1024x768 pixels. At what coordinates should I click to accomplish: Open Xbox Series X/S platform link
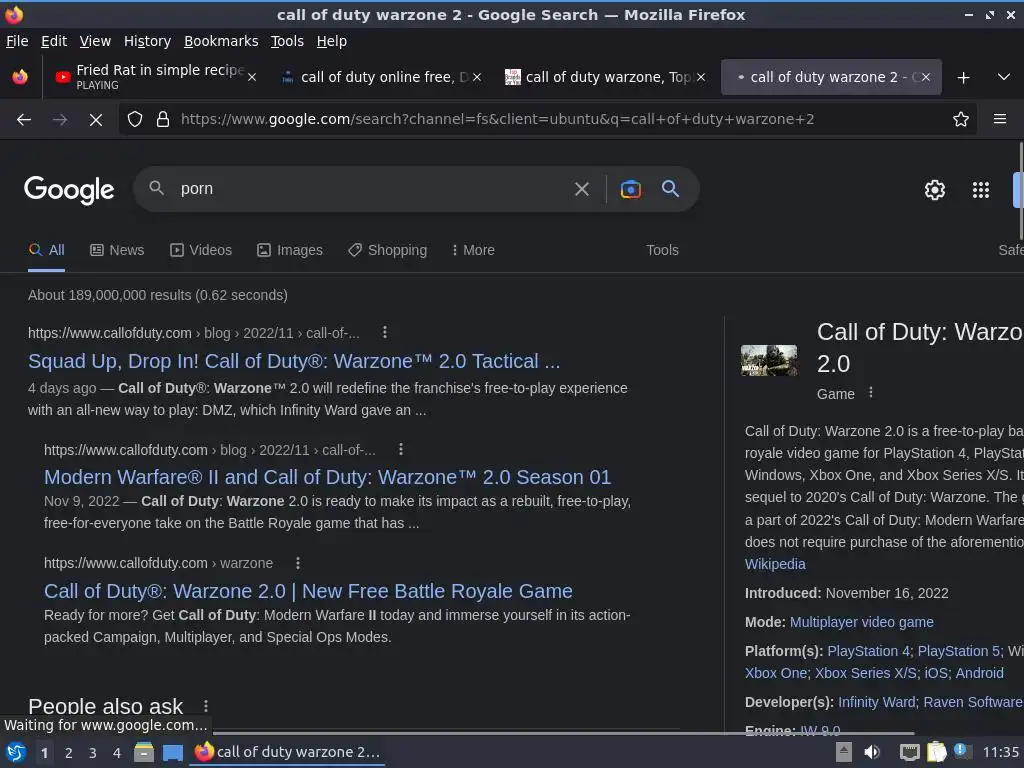865,673
